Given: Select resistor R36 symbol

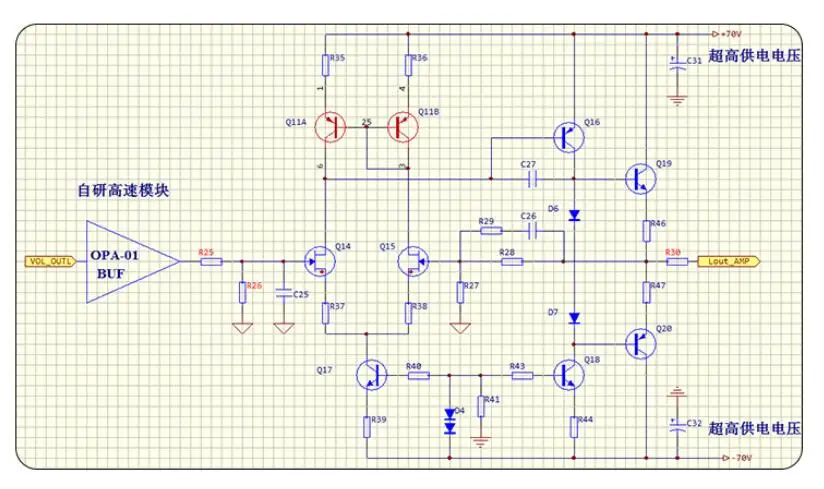Looking at the screenshot, I should (408, 65).
